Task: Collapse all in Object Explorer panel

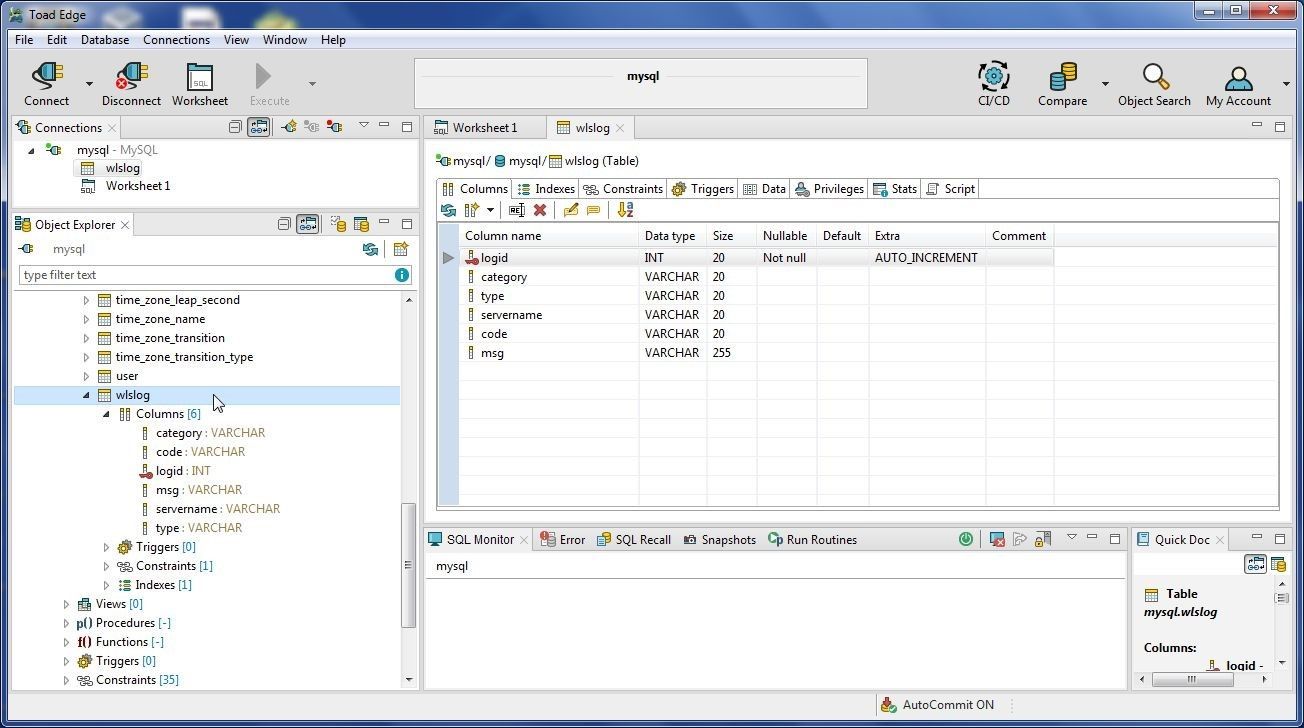Action: (284, 224)
